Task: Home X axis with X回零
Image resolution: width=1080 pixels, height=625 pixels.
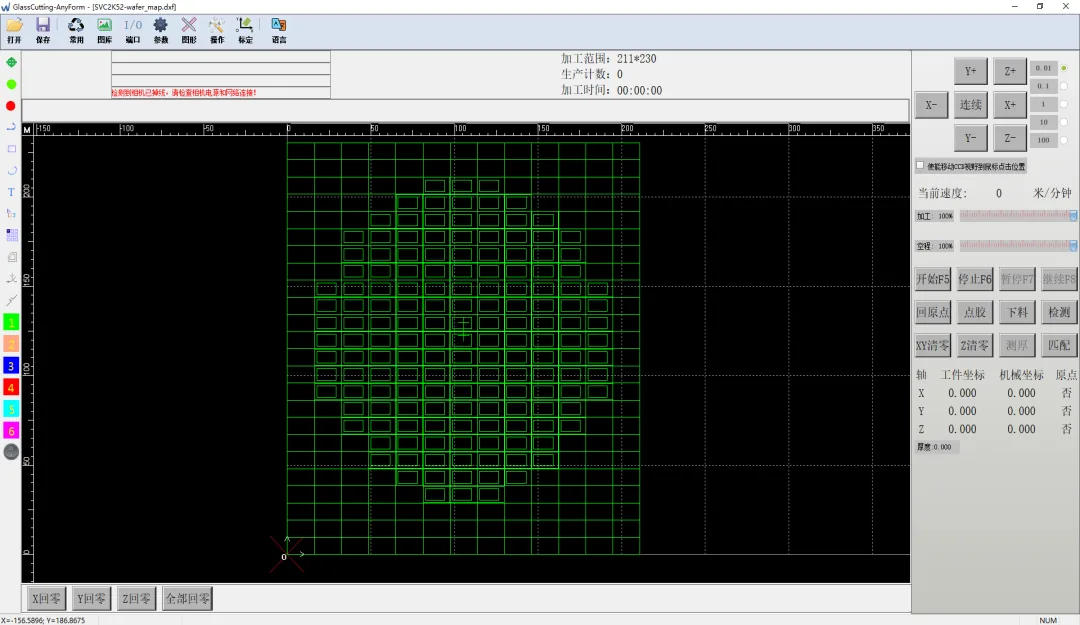Action: (x=47, y=599)
